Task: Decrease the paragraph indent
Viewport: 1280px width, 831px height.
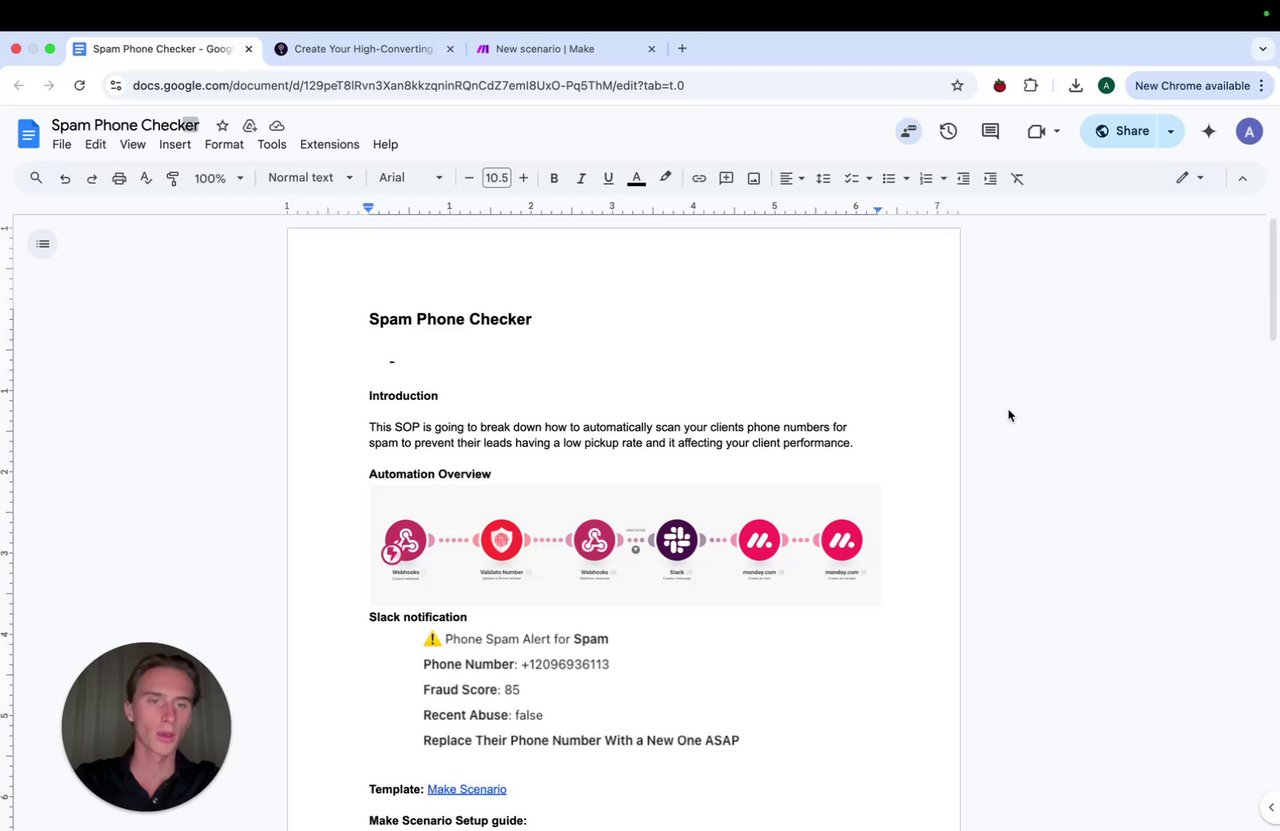Action: (x=963, y=178)
